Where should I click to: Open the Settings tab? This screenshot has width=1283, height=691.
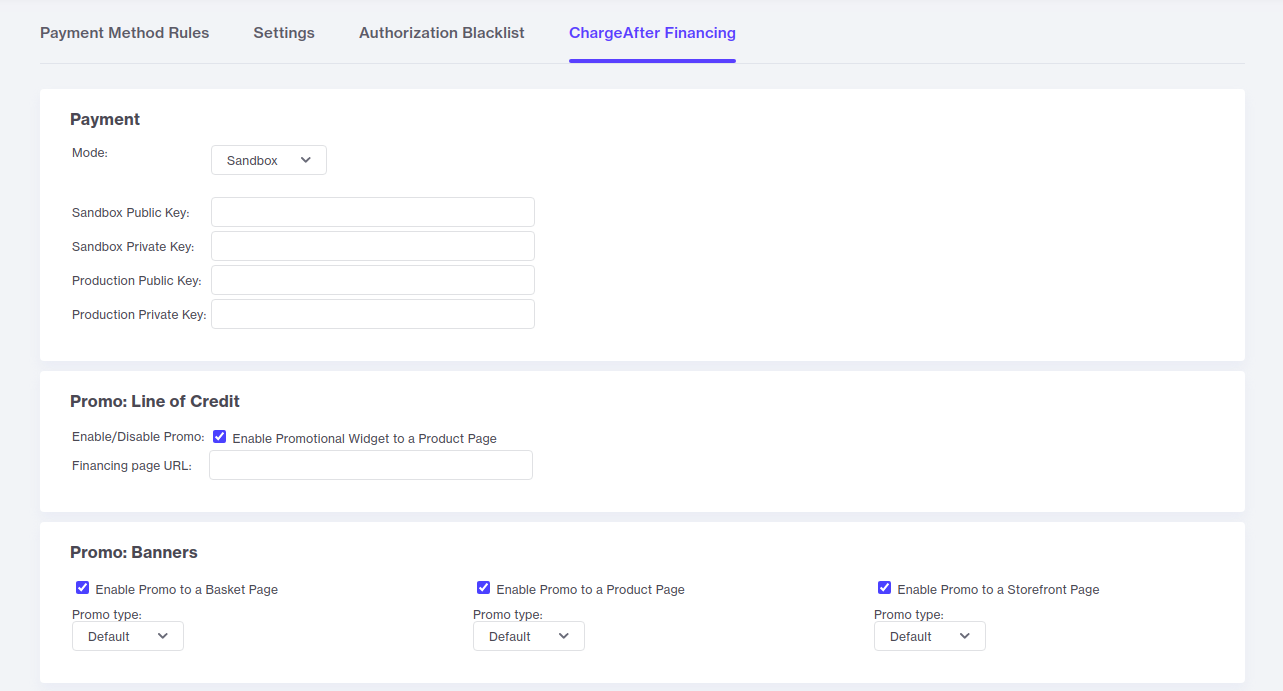coord(284,33)
